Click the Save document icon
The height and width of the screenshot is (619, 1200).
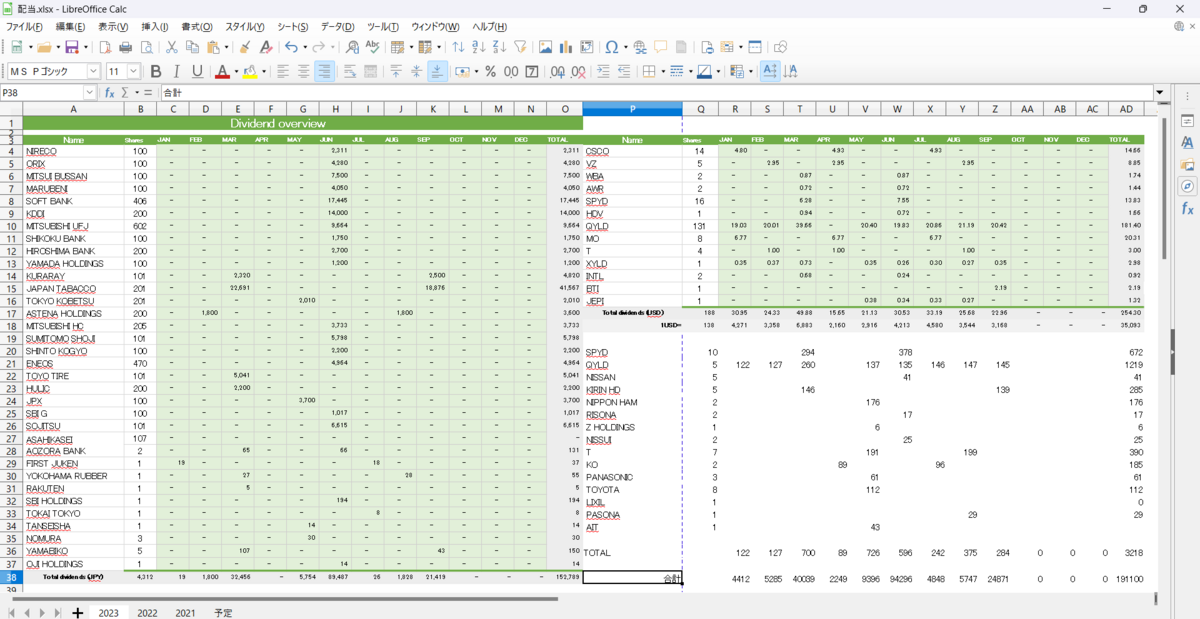pos(72,47)
